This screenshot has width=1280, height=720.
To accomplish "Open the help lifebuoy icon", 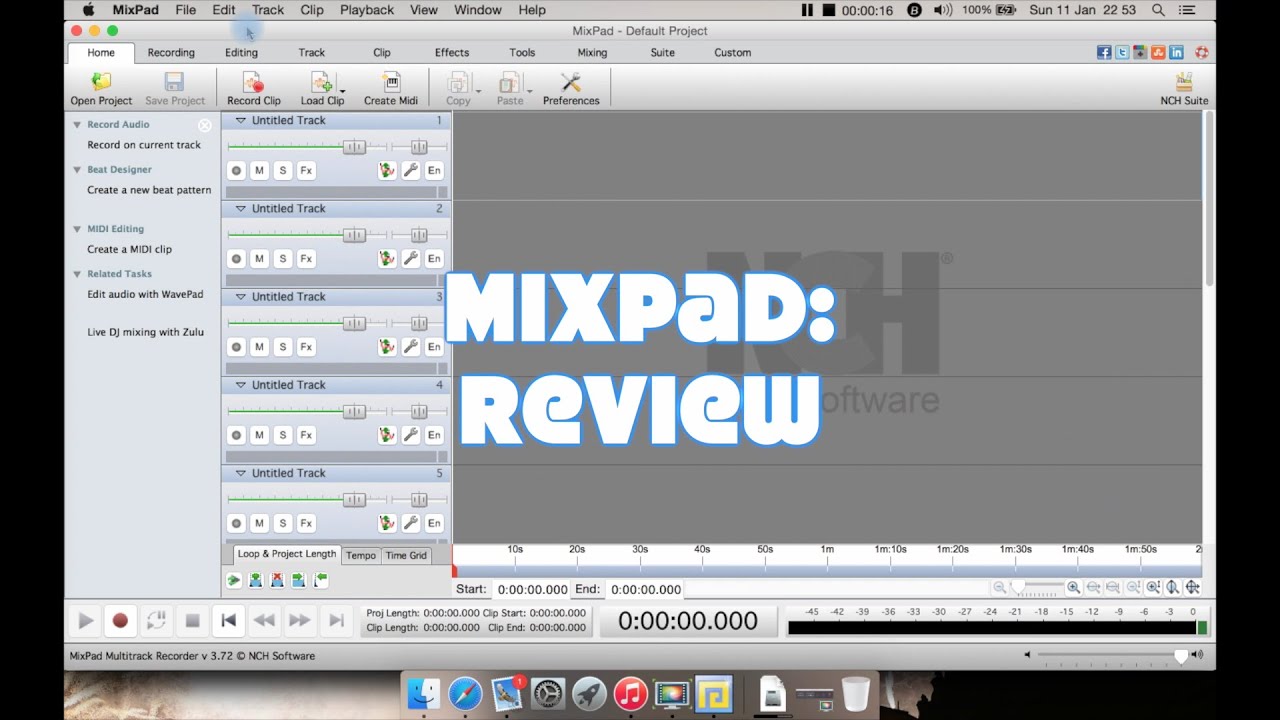I will [x=1201, y=53].
